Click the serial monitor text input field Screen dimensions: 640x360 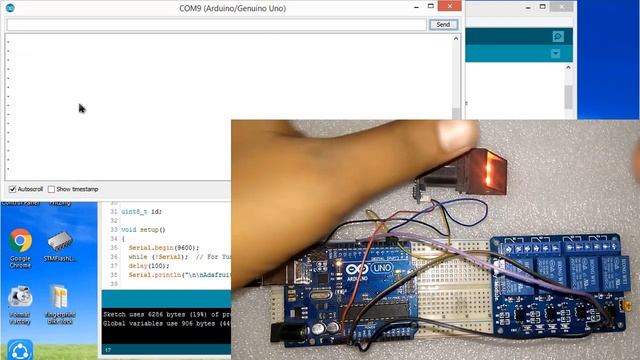[x=216, y=24]
